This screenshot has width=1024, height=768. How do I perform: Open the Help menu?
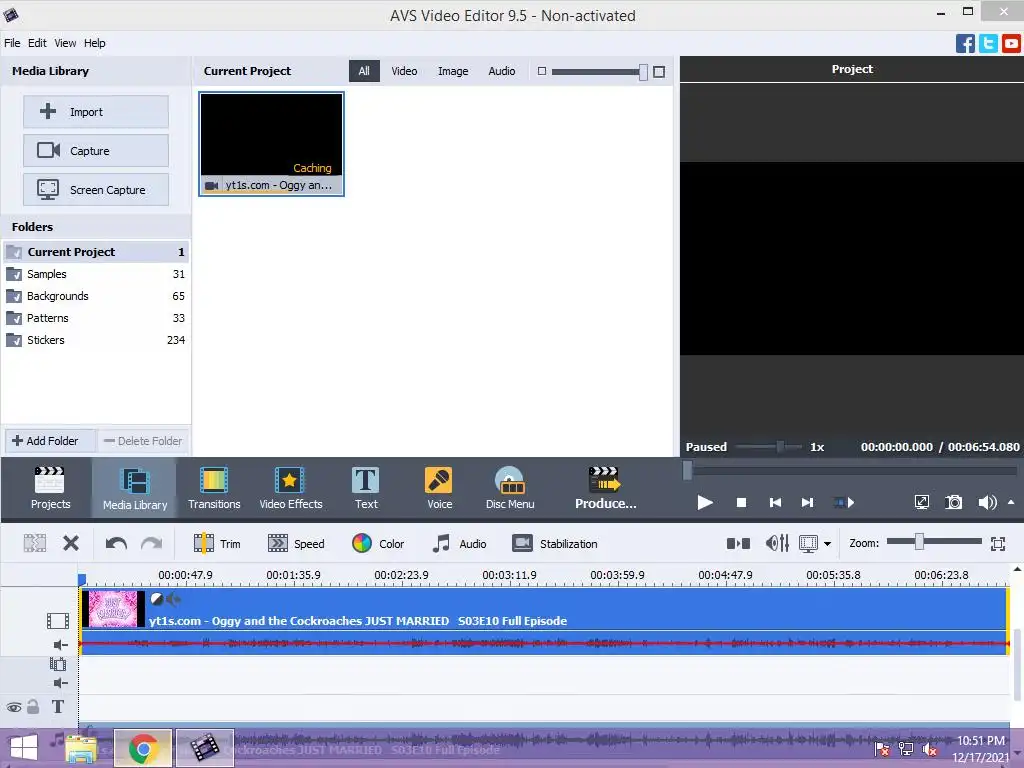click(x=94, y=43)
